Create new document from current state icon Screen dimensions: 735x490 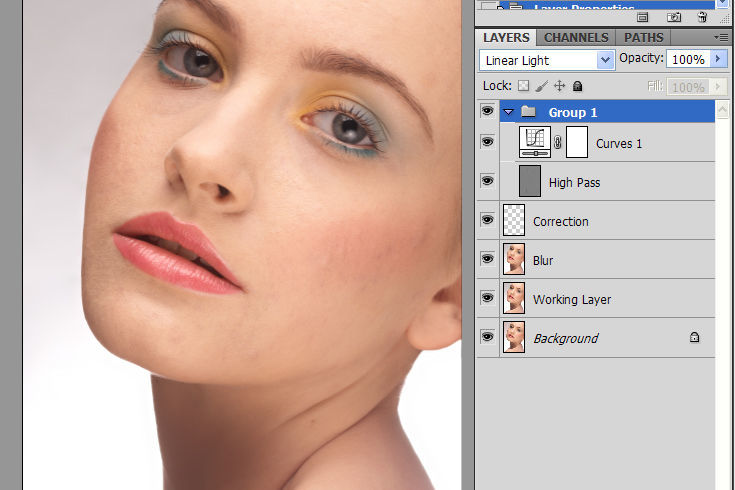point(643,18)
